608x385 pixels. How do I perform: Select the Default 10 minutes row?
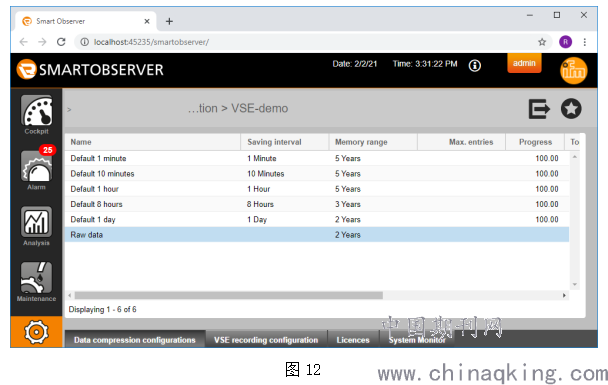pyautogui.click(x=317, y=174)
